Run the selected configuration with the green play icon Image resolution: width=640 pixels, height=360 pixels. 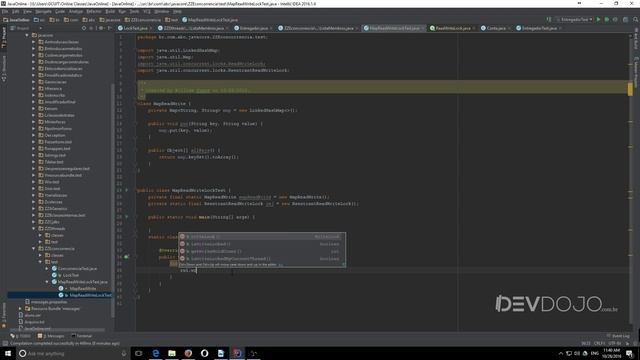point(598,20)
